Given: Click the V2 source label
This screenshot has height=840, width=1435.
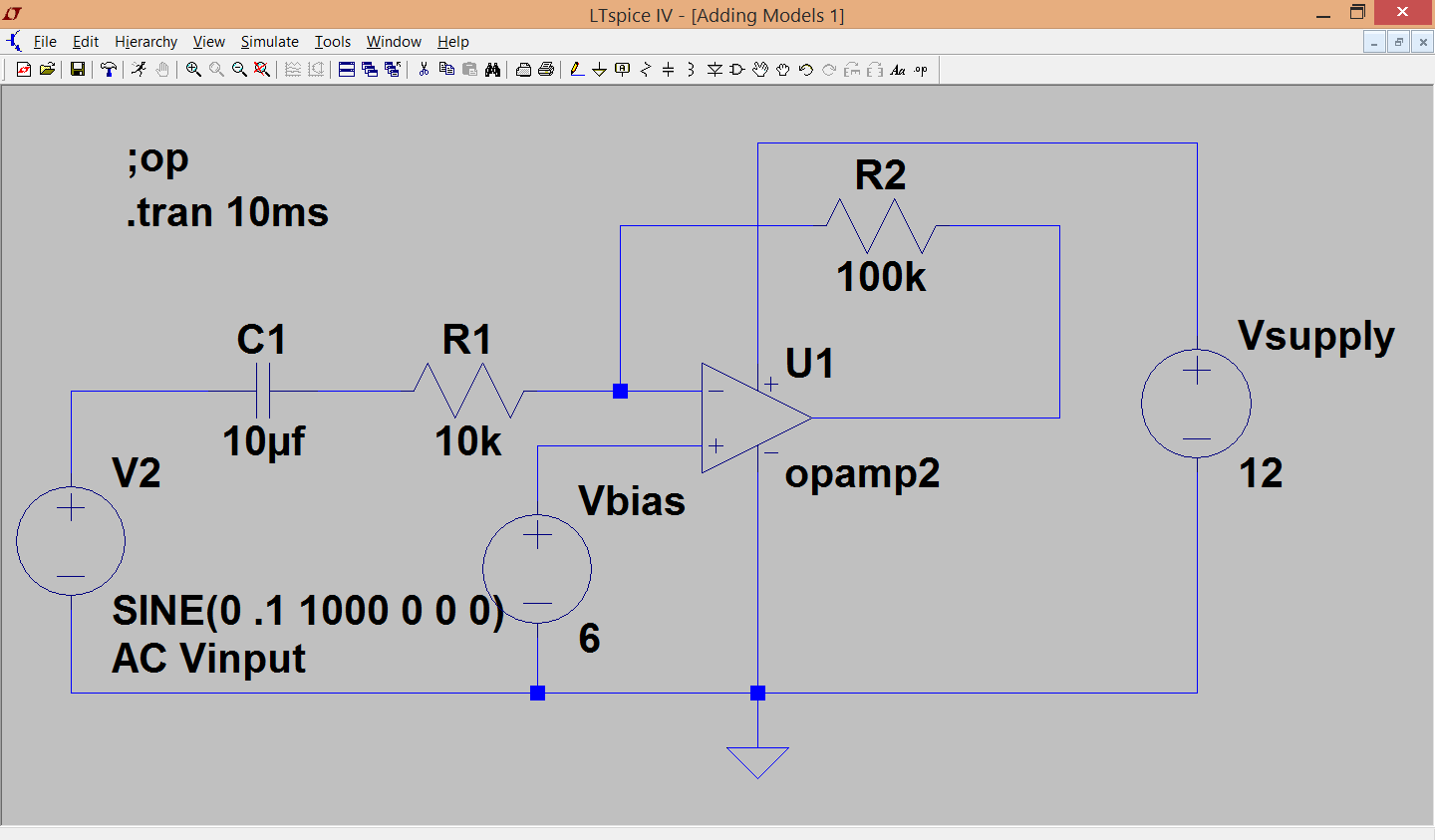Looking at the screenshot, I should point(137,473).
